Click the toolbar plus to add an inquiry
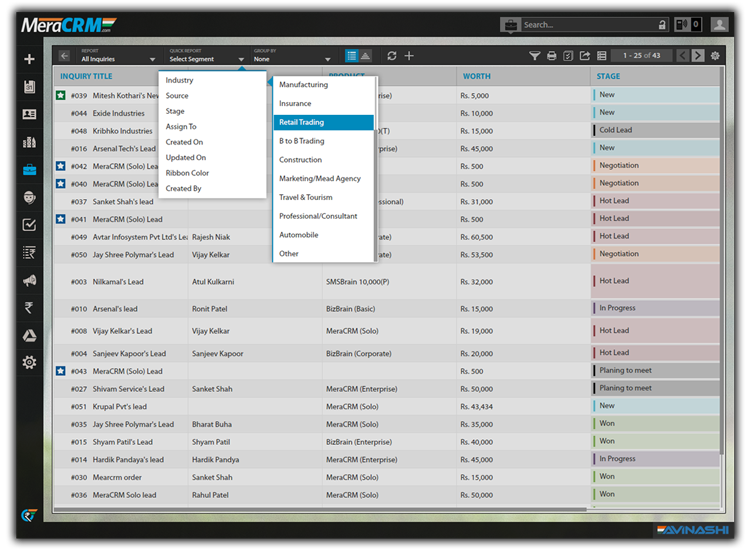The height and width of the screenshot is (550, 750). [409, 56]
